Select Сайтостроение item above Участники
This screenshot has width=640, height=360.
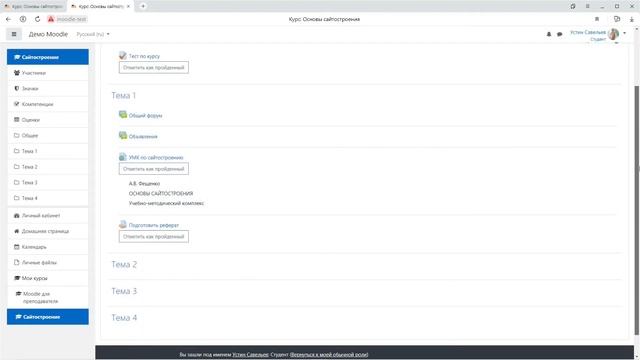click(x=48, y=57)
